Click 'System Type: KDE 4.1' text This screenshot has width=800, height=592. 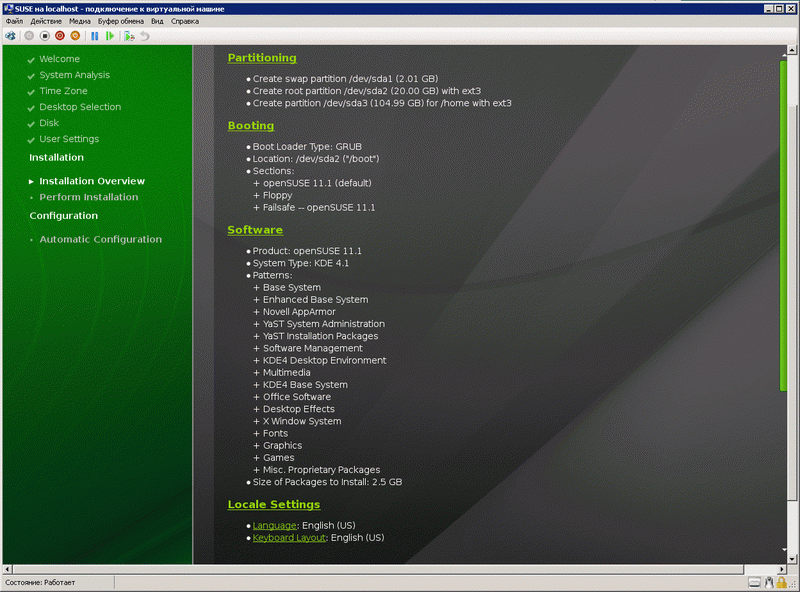(301, 263)
